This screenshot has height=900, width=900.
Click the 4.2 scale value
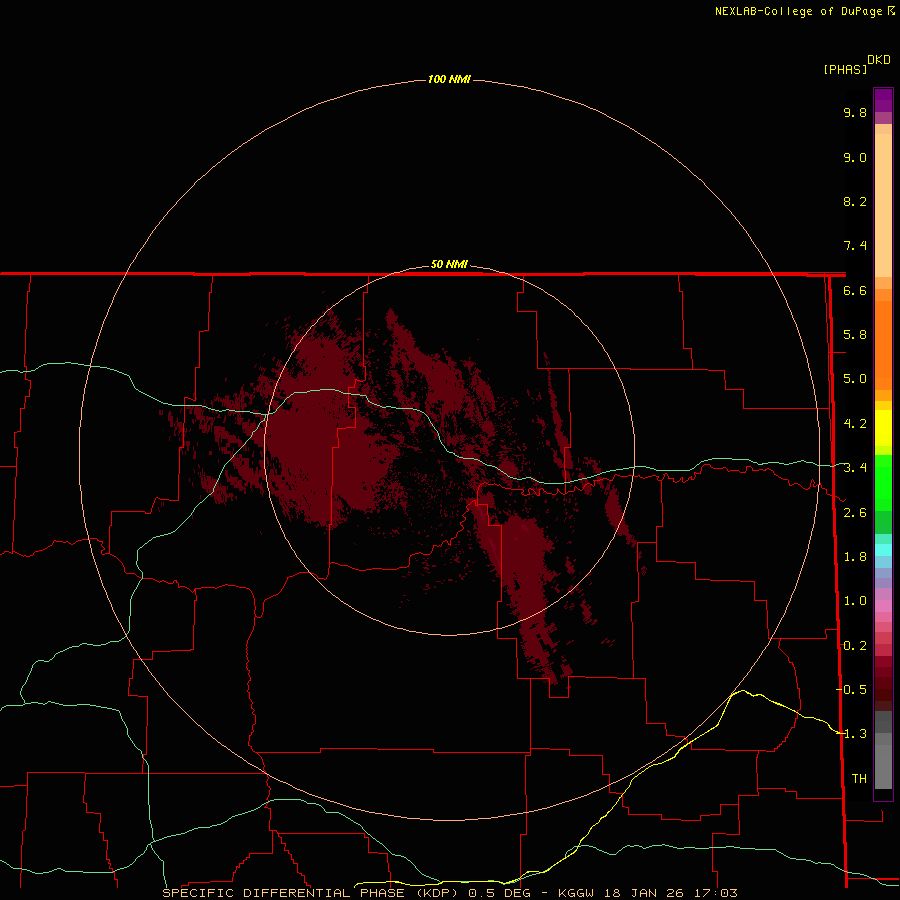pos(855,424)
